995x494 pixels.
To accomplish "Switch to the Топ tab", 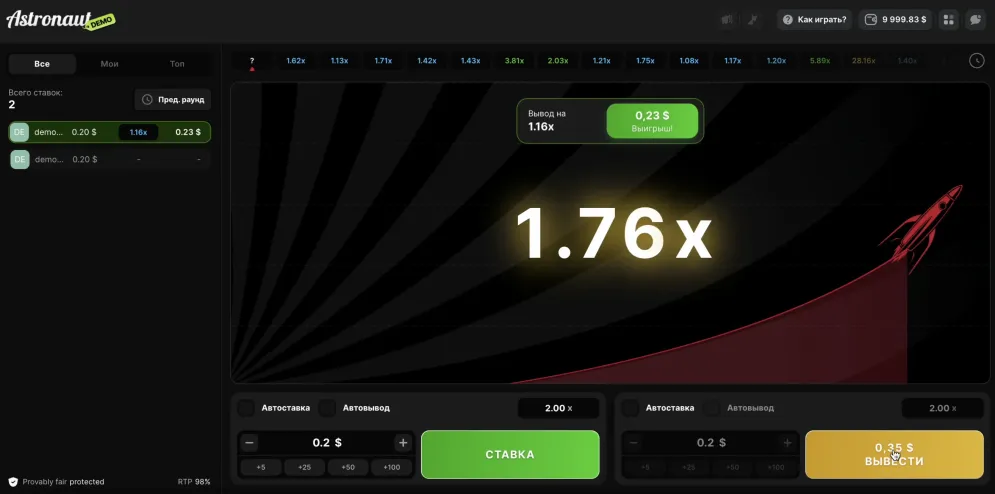I will click(177, 63).
